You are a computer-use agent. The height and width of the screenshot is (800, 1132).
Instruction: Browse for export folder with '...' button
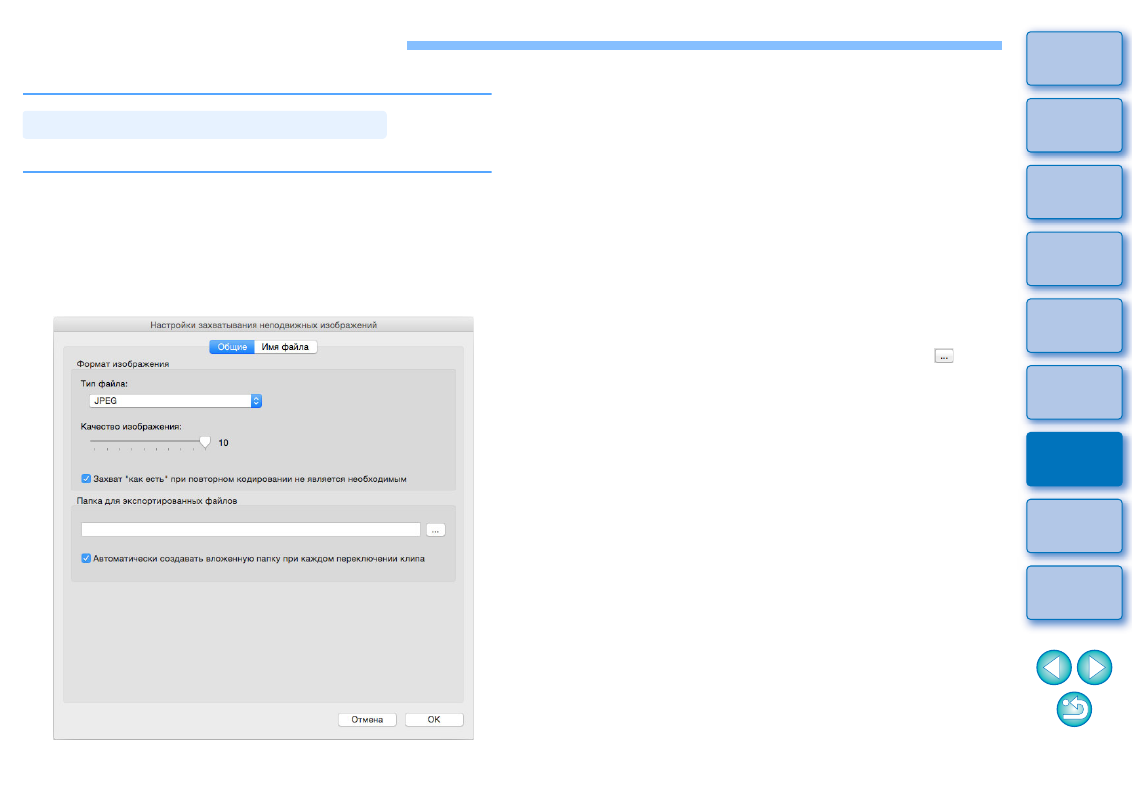click(435, 530)
